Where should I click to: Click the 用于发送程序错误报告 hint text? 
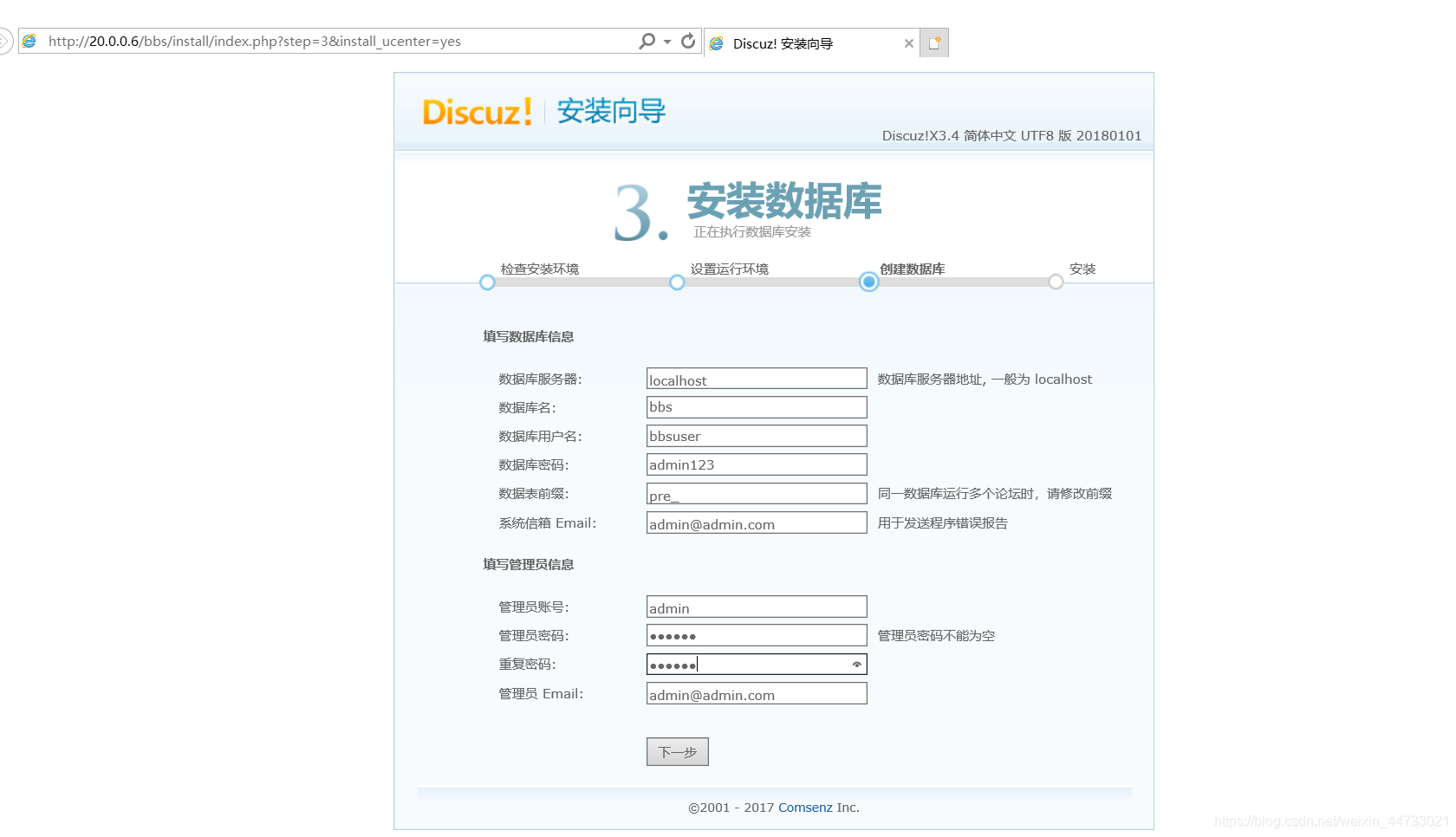pyautogui.click(x=942, y=523)
